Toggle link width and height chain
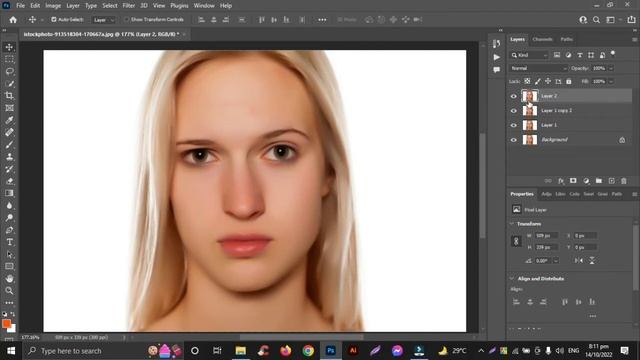The image size is (640, 360). click(x=516, y=241)
